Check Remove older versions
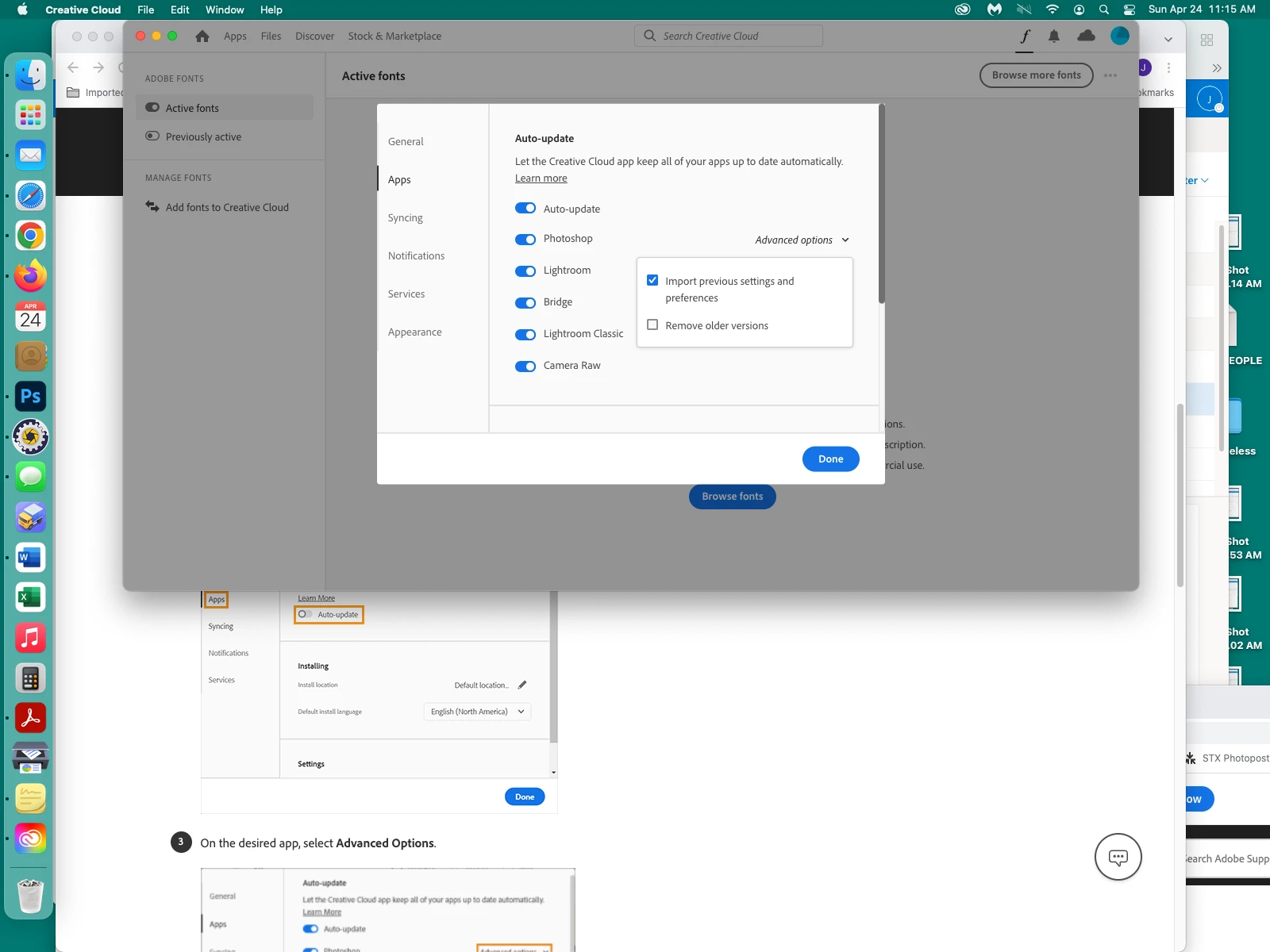The height and width of the screenshot is (952, 1270). (652, 324)
